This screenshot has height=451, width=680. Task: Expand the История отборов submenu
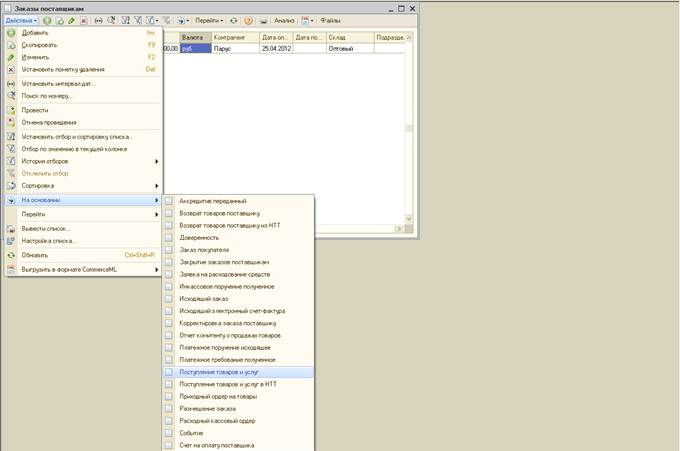(x=82, y=161)
